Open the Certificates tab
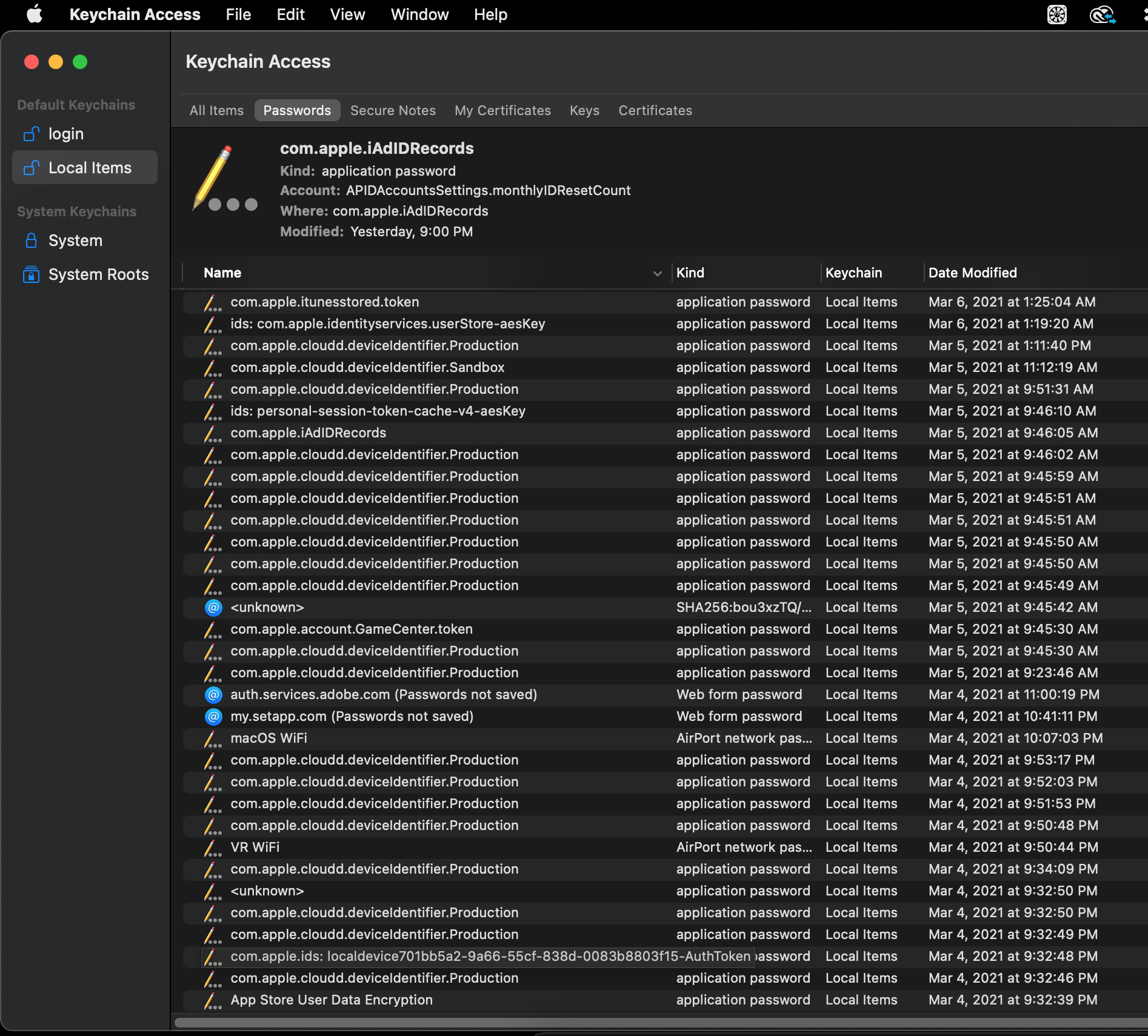Viewport: 1148px width, 1036px height. tap(655, 110)
